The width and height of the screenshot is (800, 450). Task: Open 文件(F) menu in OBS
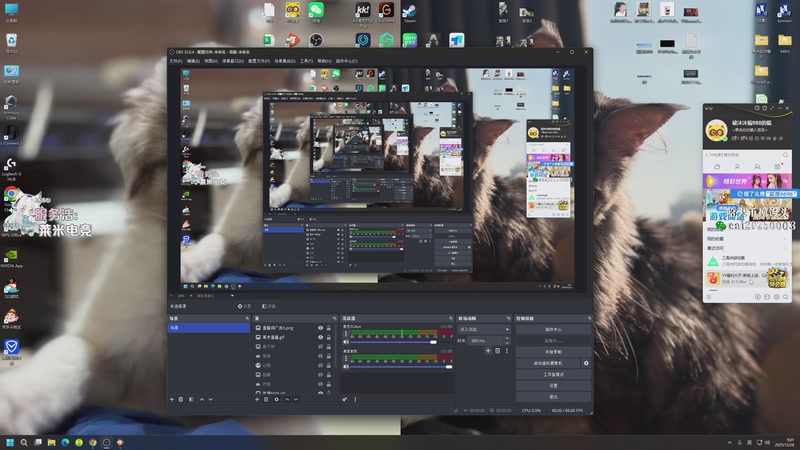tap(176, 61)
